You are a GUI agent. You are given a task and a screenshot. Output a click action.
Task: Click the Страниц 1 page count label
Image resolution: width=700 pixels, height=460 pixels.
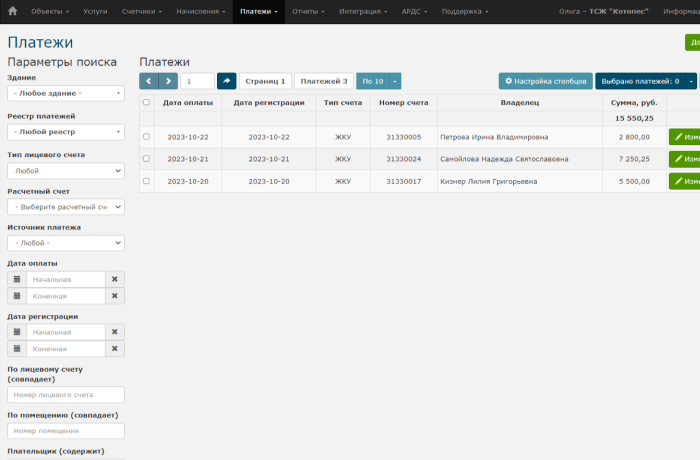pos(265,81)
